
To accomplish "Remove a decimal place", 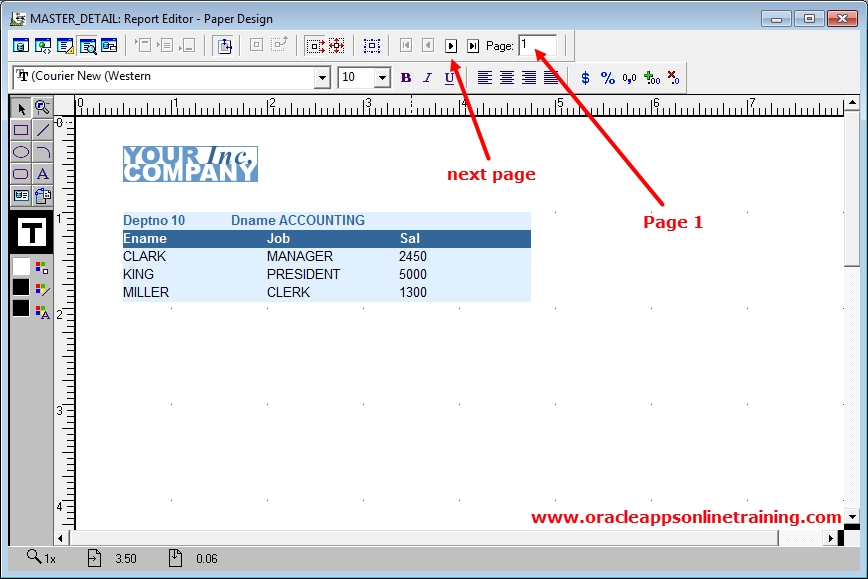I will pyautogui.click(x=673, y=77).
